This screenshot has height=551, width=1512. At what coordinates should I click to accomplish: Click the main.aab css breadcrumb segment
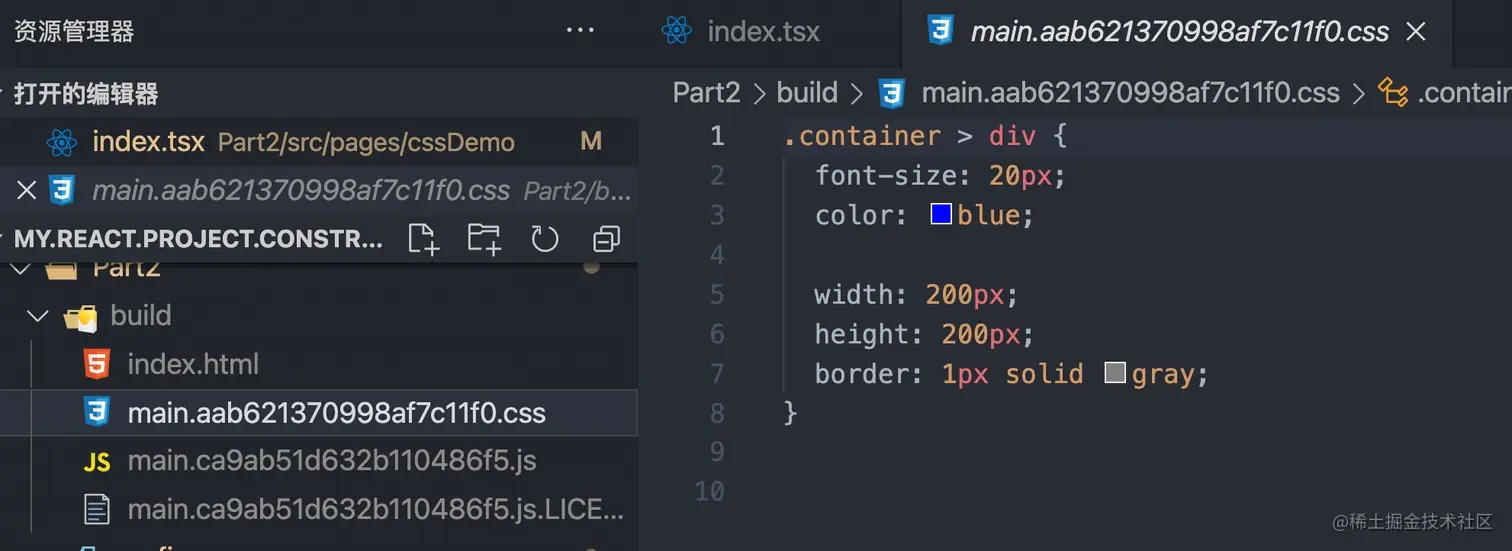click(x=1130, y=93)
